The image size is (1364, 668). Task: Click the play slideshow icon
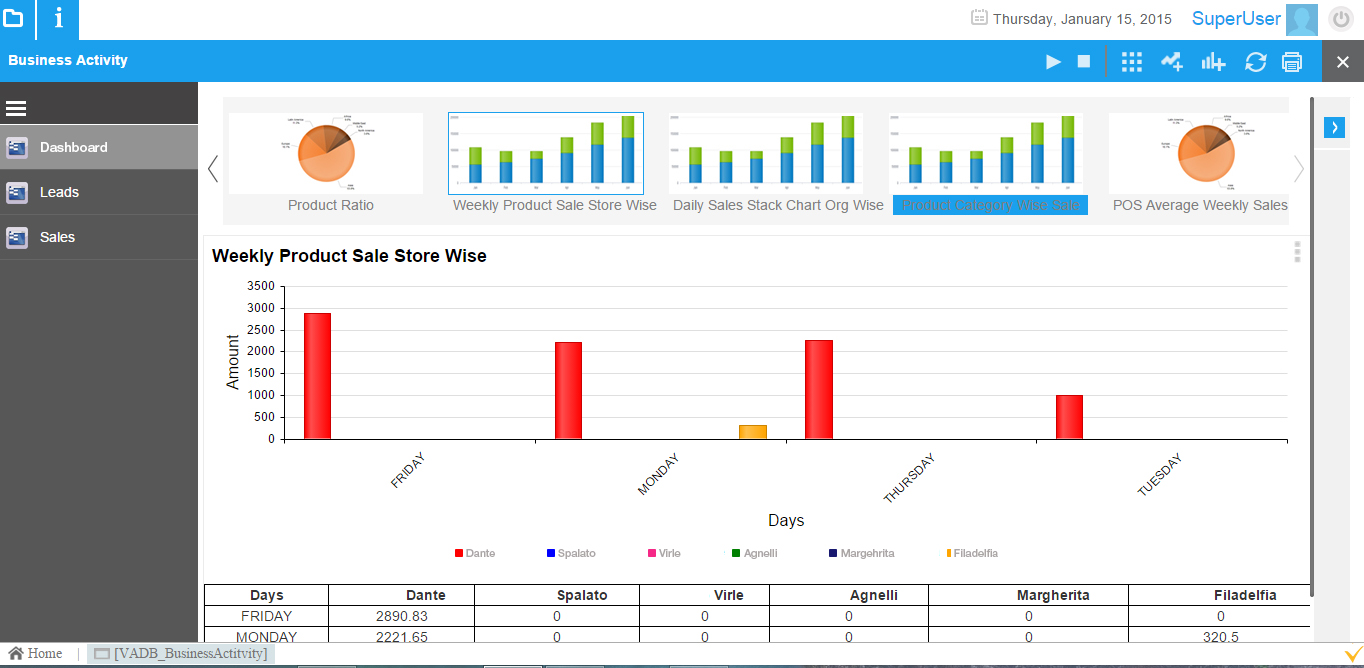1053,62
